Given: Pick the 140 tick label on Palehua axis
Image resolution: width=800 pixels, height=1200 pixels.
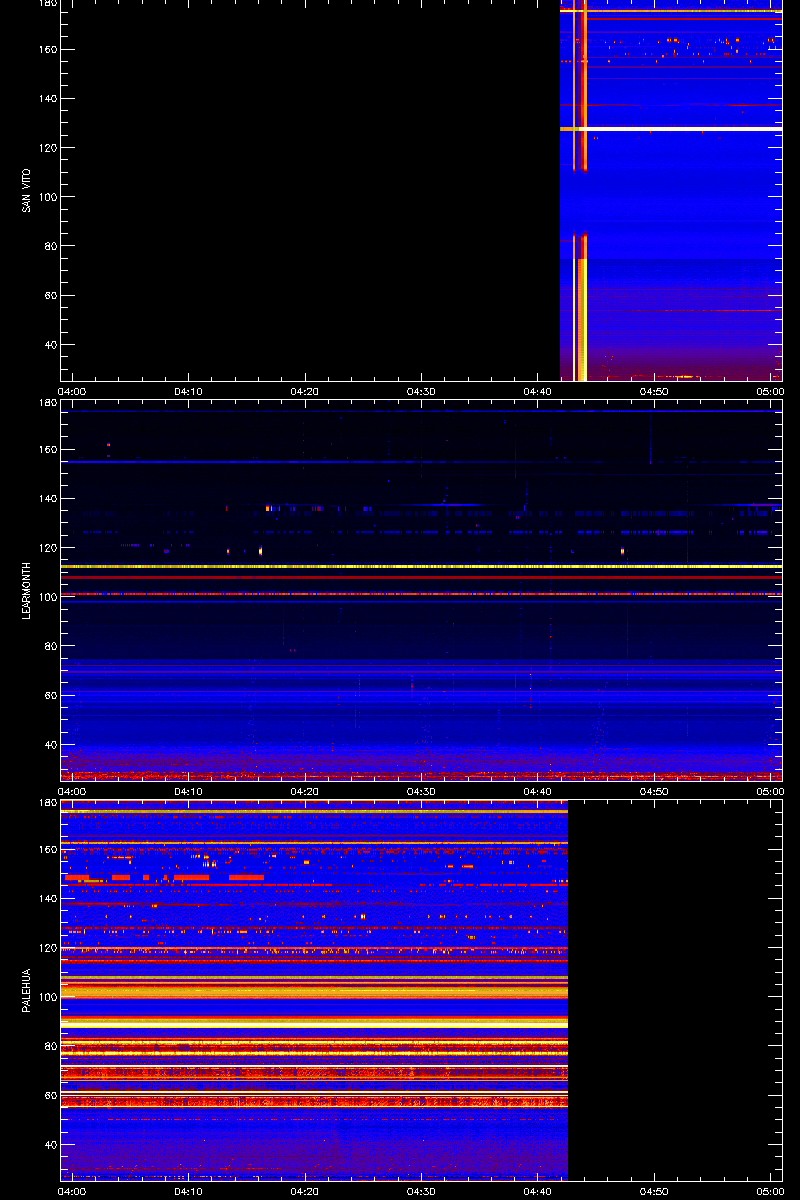Looking at the screenshot, I should pyautogui.click(x=47, y=899).
